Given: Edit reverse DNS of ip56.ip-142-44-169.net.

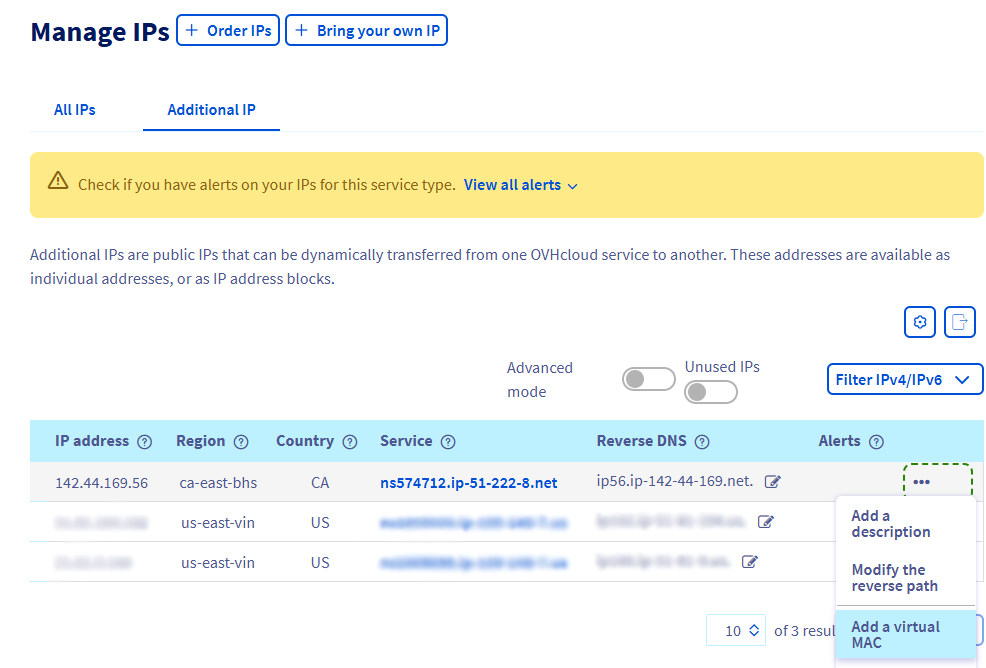Looking at the screenshot, I should click(x=772, y=482).
